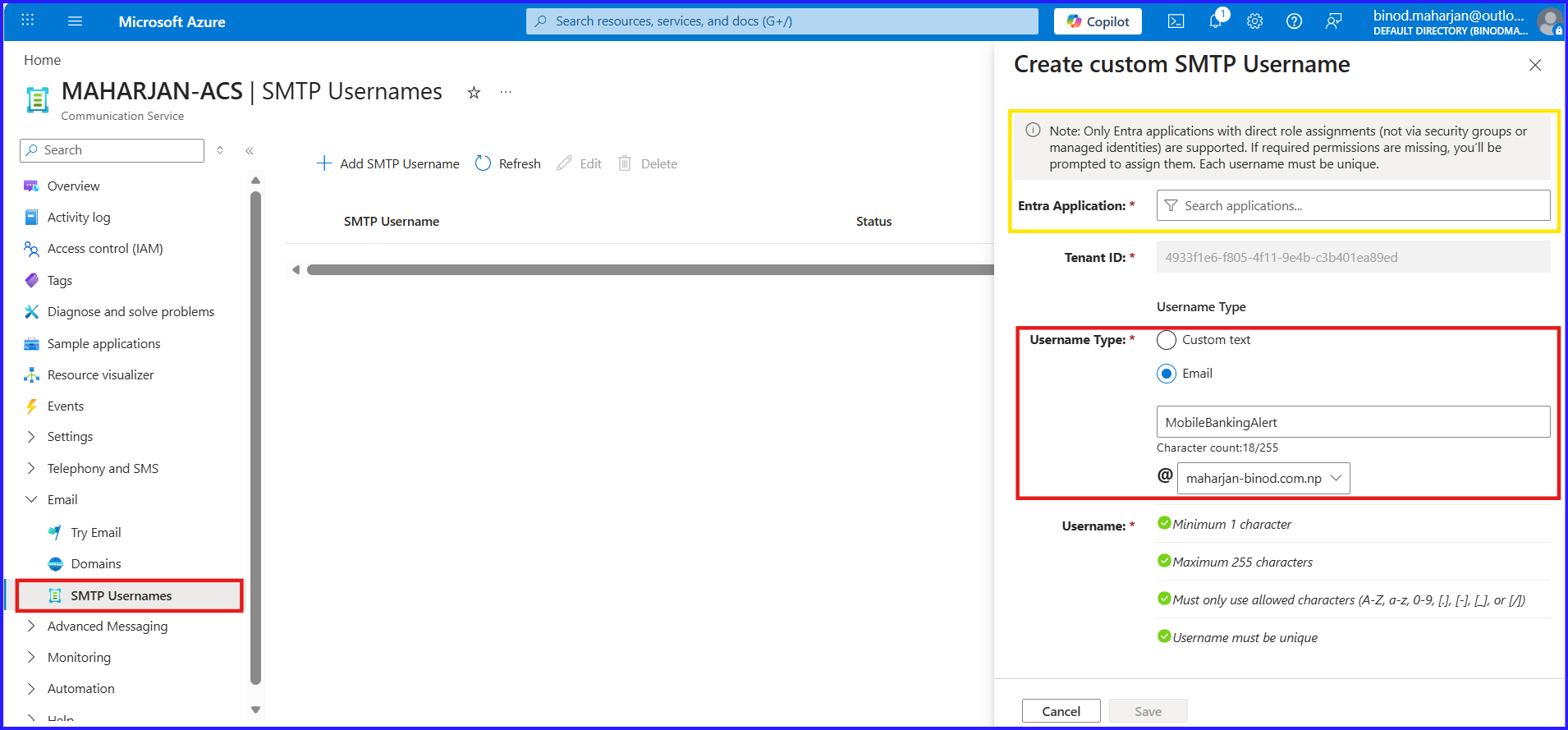Click the 'Character count:18/255' text
The image size is (1568, 730).
[1217, 448]
